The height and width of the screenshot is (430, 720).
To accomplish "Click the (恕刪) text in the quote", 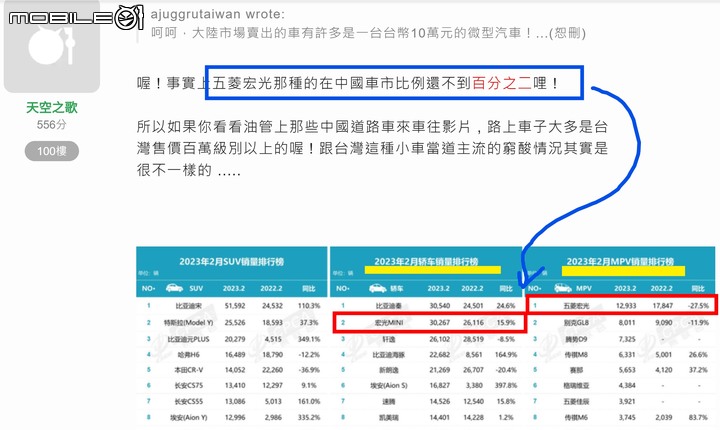I will tap(569, 33).
